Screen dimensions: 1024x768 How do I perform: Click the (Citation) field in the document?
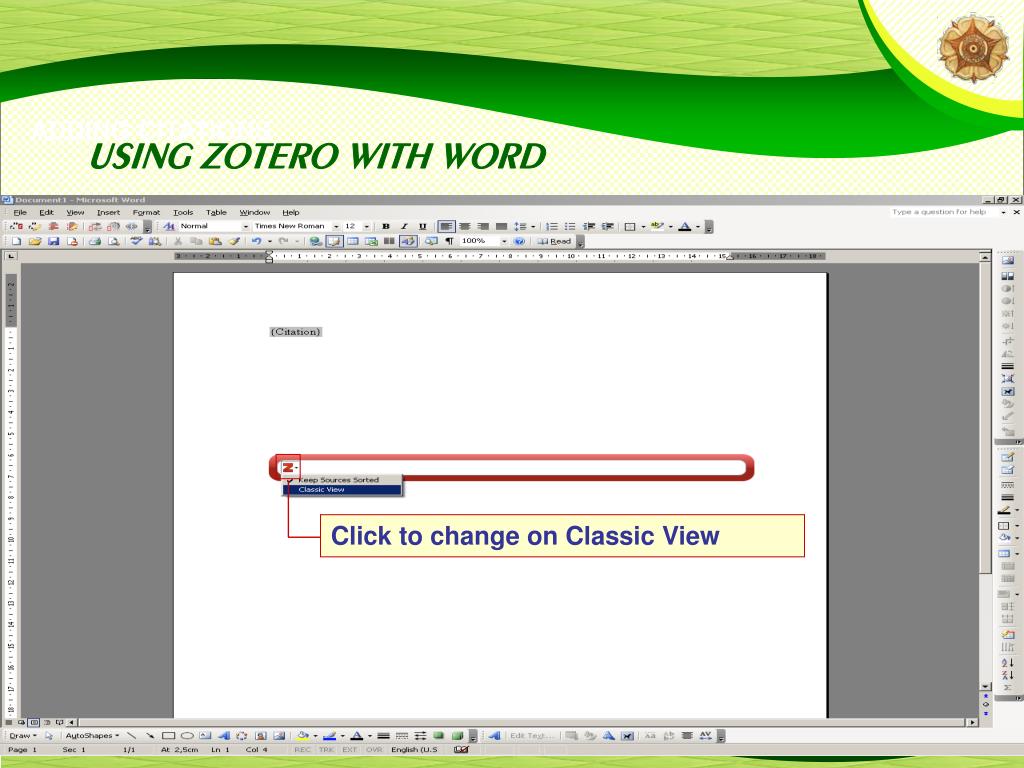point(296,332)
